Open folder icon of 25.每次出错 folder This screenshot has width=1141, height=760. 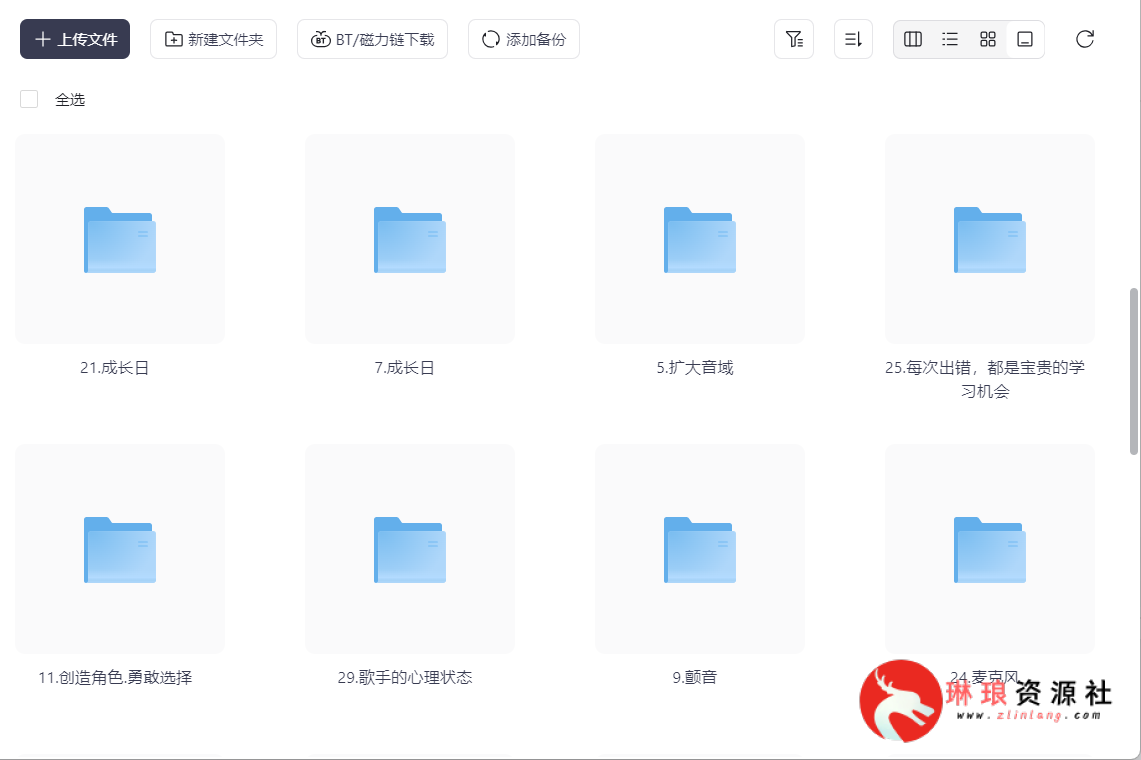tap(990, 240)
